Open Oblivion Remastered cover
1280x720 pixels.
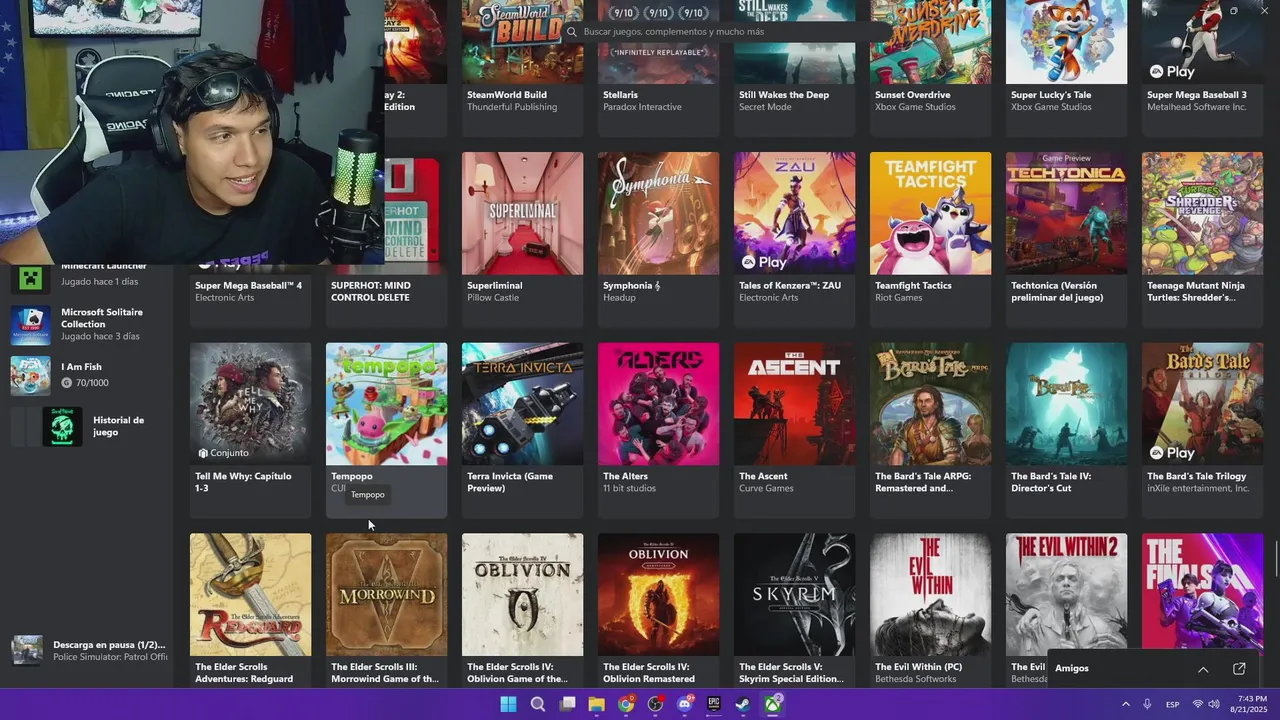(658, 594)
